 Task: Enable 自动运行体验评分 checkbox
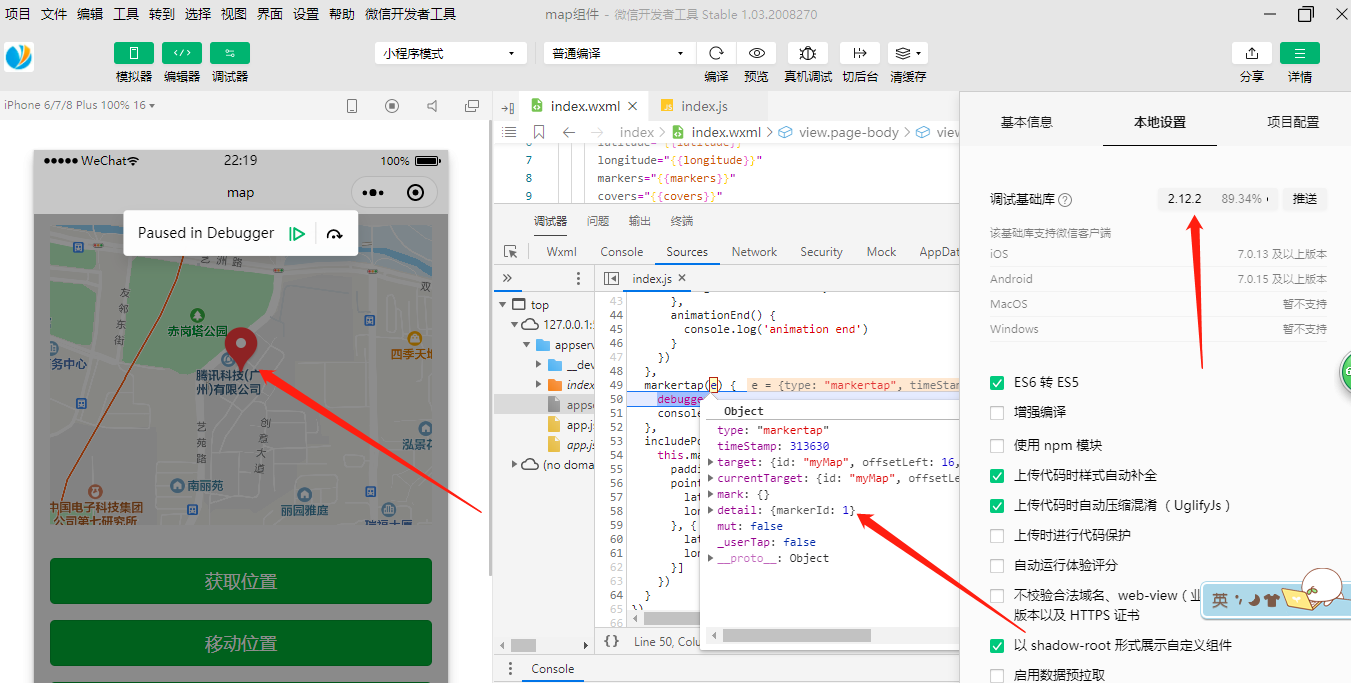point(997,566)
